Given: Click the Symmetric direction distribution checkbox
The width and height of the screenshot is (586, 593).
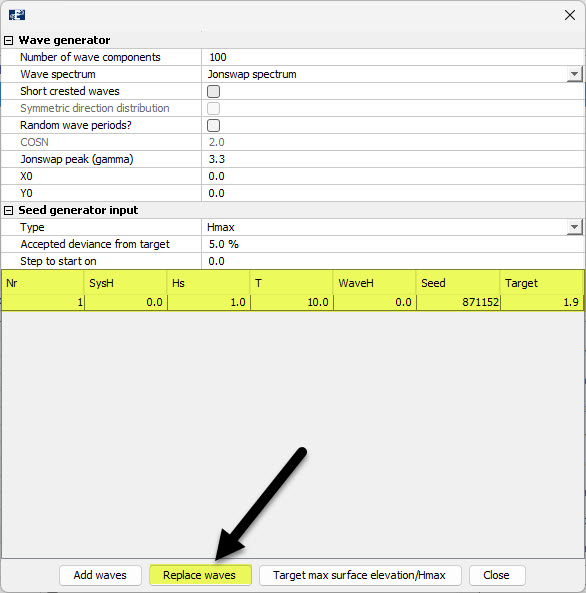Looking at the screenshot, I should pos(213,108).
